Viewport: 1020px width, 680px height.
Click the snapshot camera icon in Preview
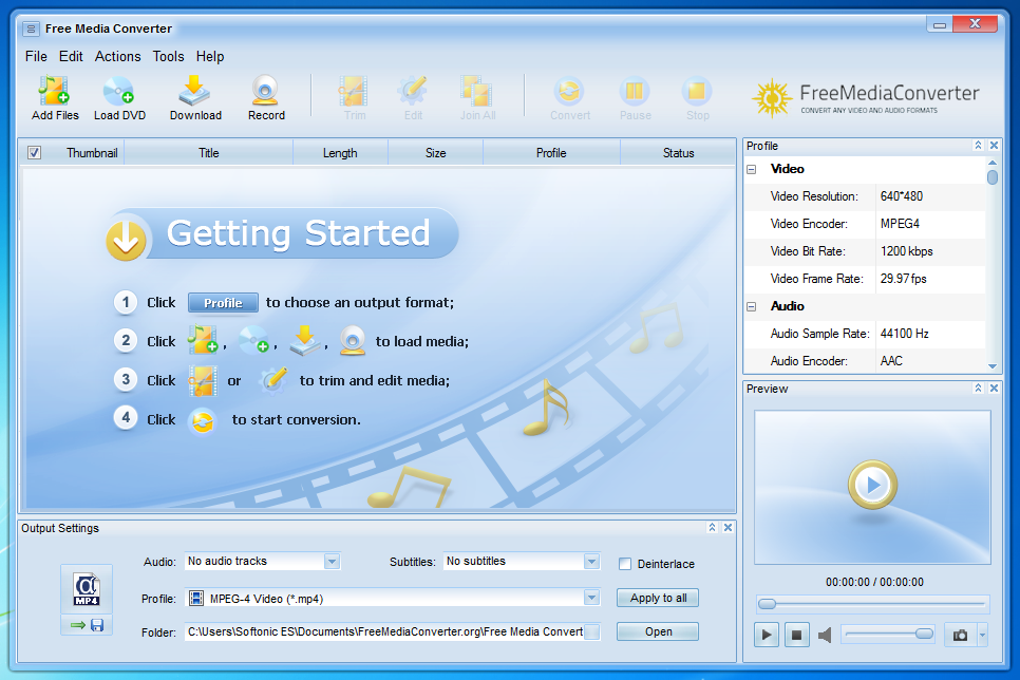960,635
